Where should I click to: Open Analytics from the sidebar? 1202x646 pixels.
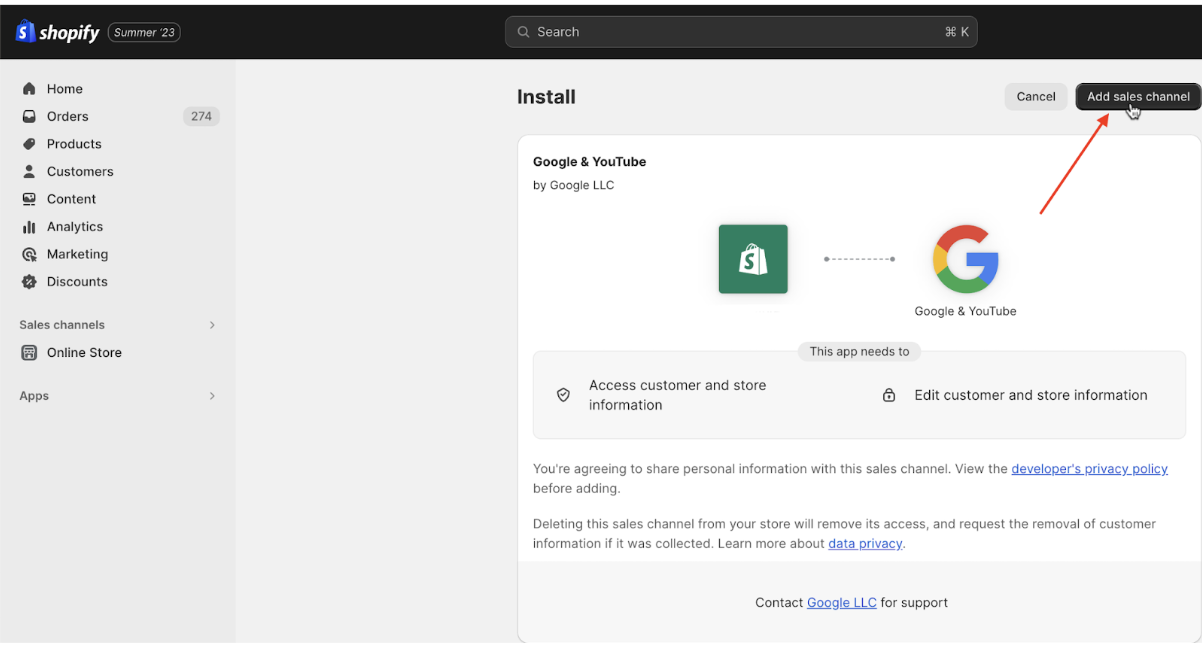pos(75,227)
